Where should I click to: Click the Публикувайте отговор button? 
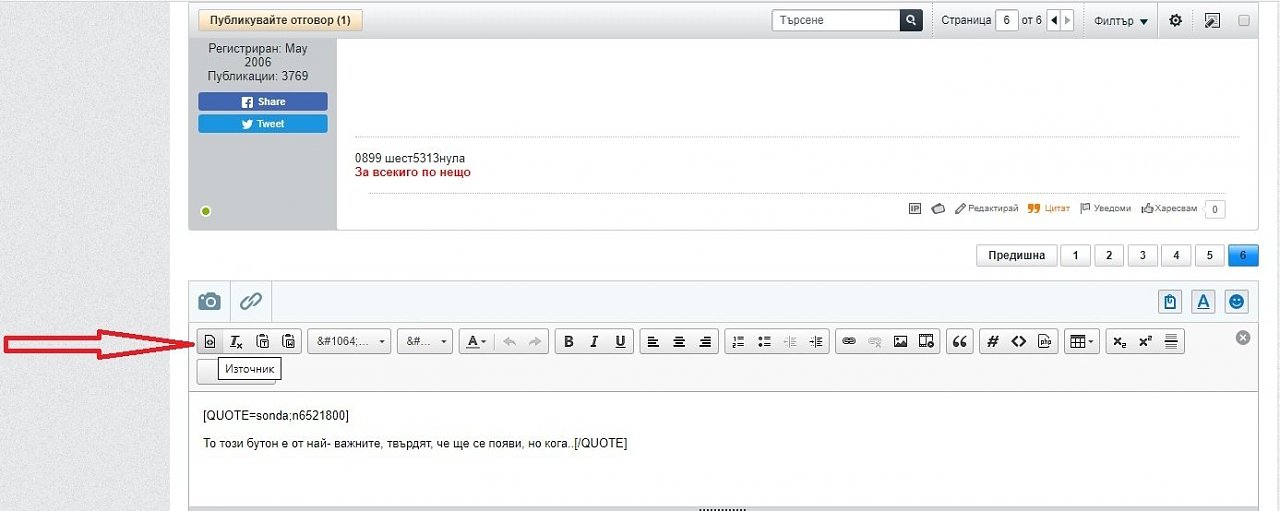(280, 20)
